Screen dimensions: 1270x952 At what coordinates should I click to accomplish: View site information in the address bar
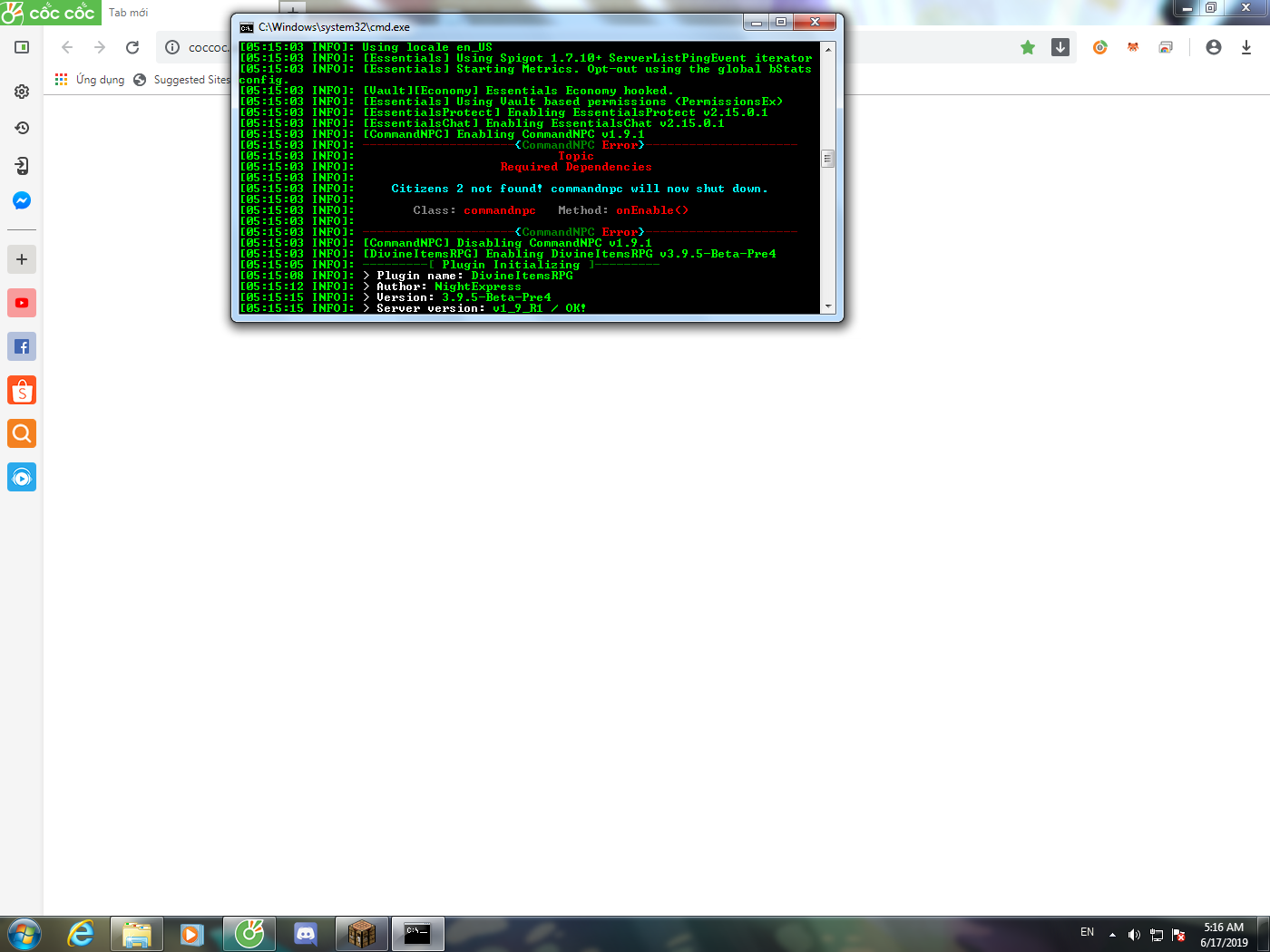click(172, 47)
